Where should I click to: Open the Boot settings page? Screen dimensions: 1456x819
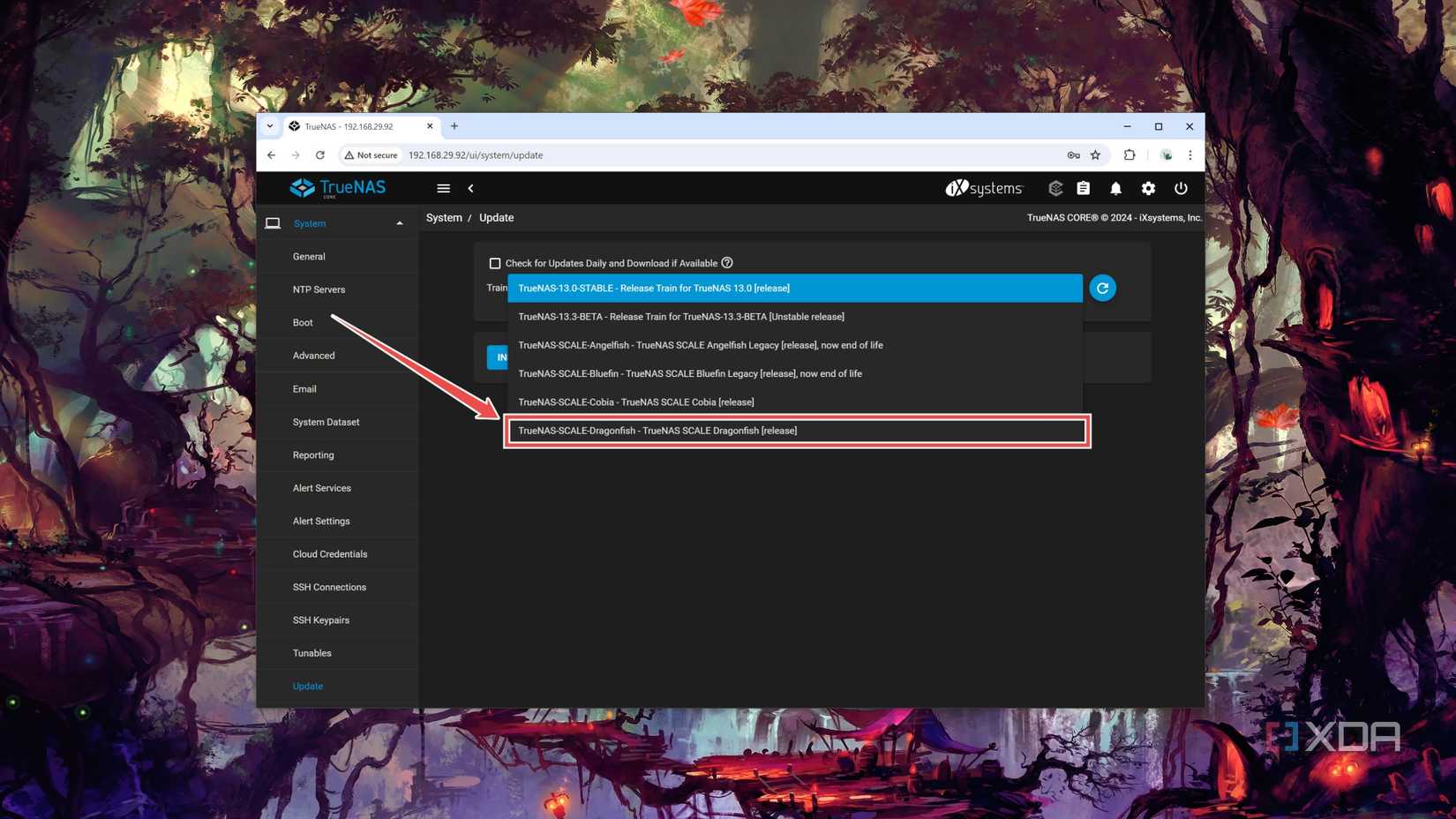303,322
